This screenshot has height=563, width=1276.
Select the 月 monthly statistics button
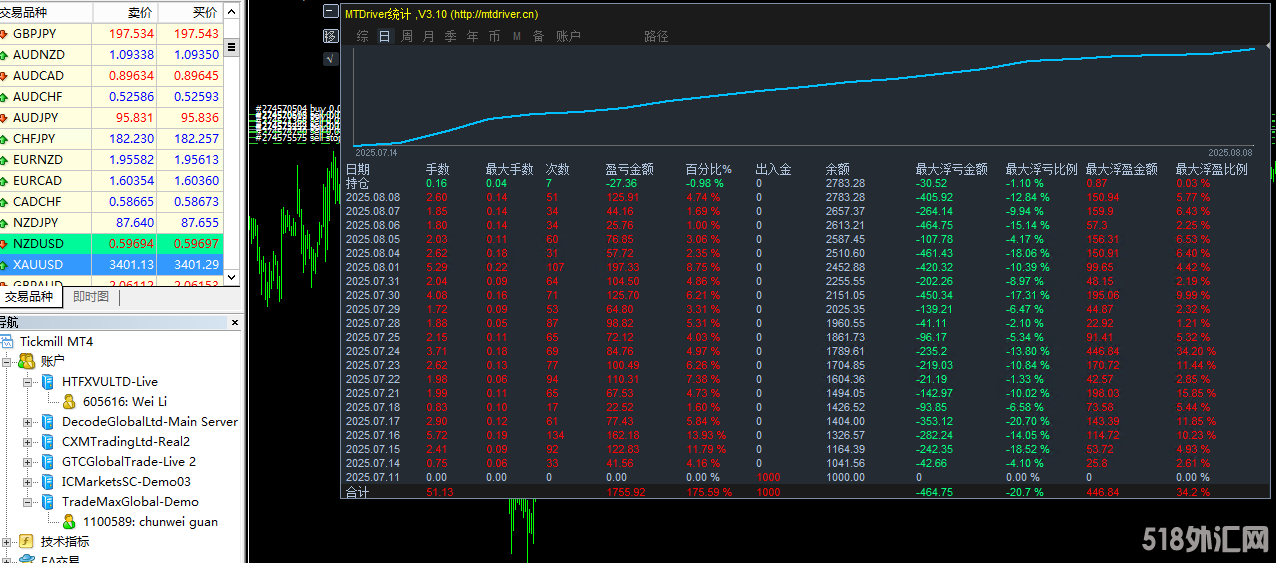[x=429, y=36]
